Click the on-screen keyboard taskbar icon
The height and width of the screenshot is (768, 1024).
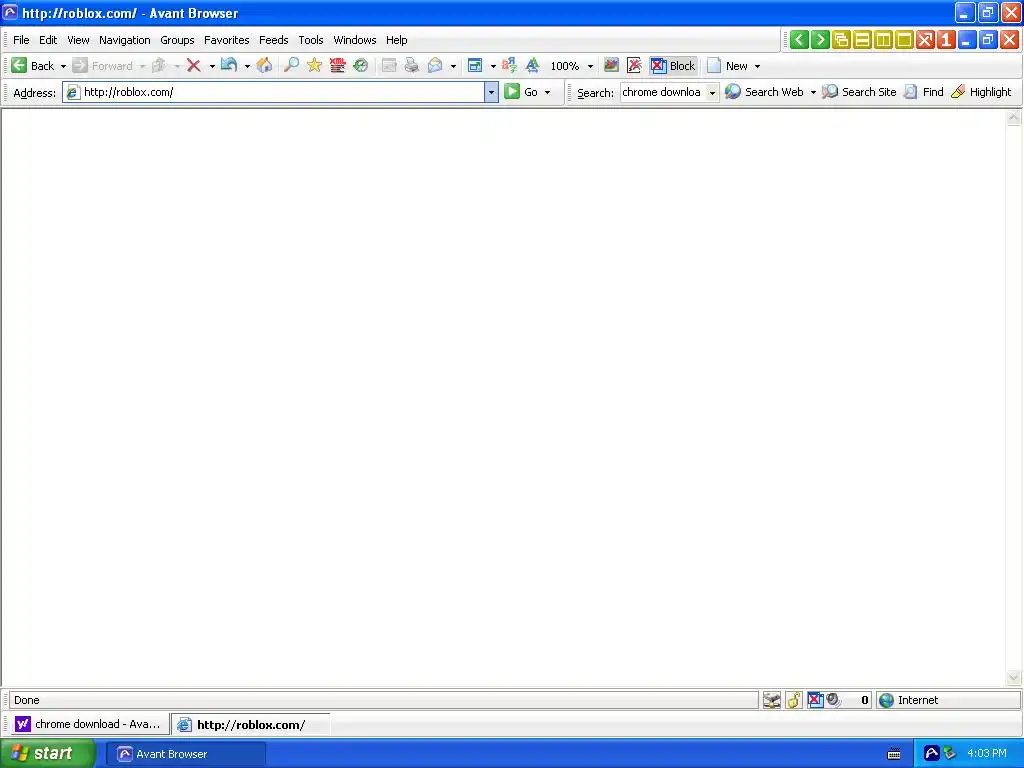click(894, 754)
